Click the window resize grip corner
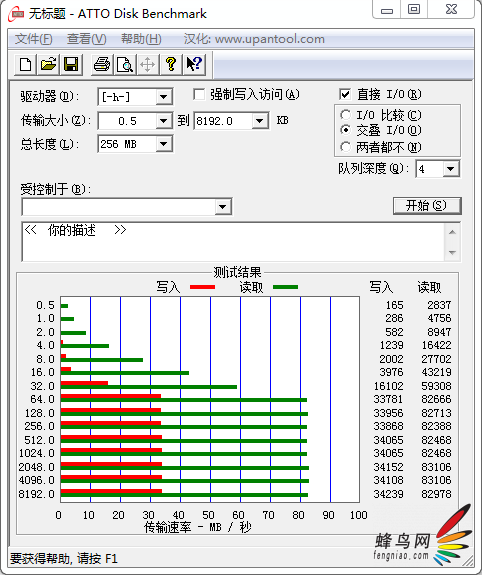The width and height of the screenshot is (482, 575). 468,560
